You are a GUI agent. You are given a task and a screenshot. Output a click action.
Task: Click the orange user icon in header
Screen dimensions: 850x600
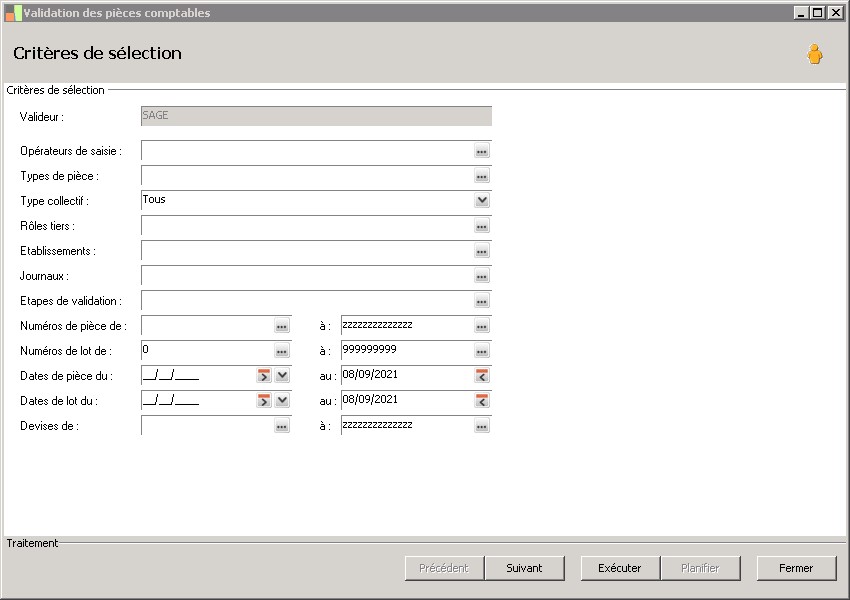point(814,54)
